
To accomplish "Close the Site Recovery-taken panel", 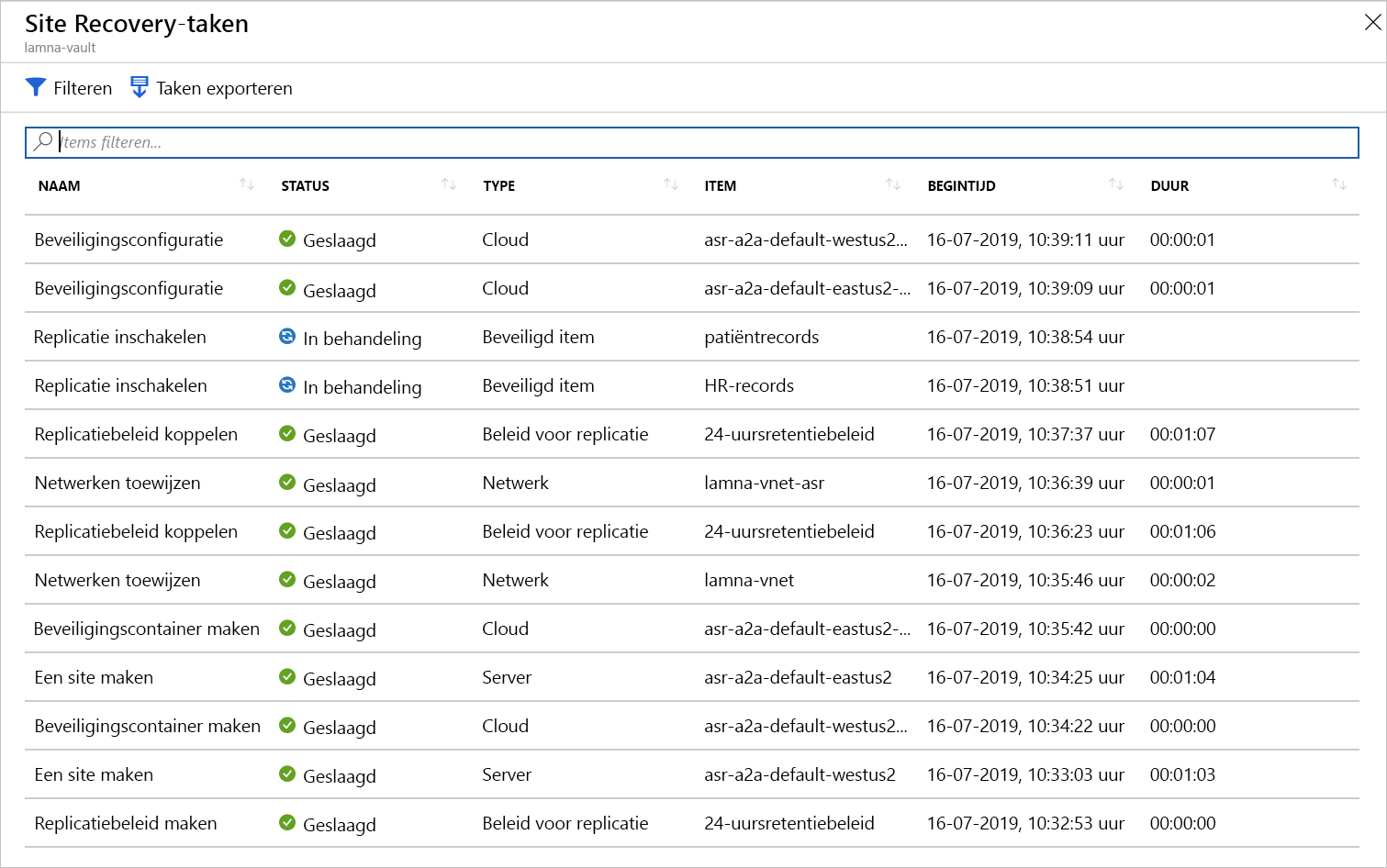I will click(1372, 22).
